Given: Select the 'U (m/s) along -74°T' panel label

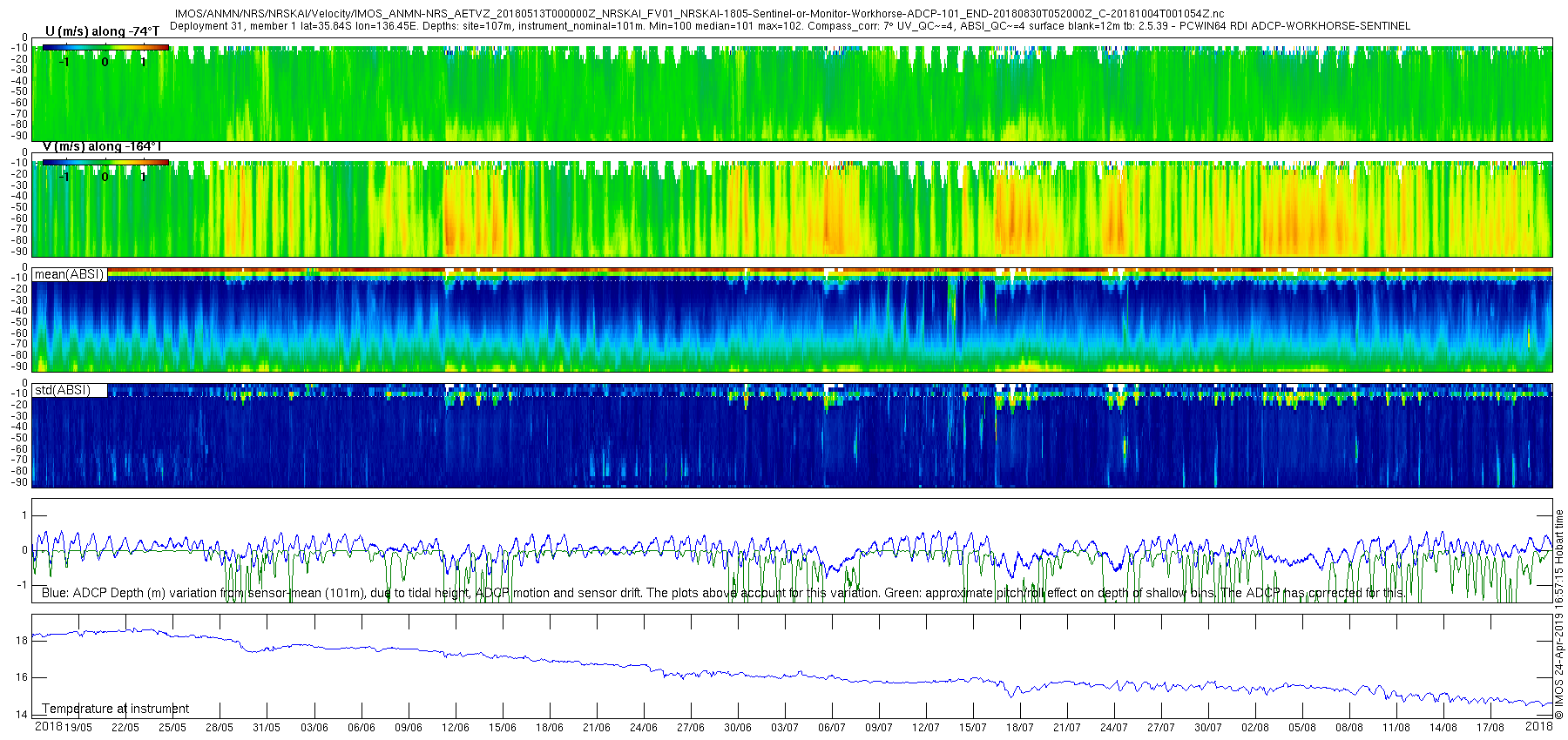Looking at the screenshot, I should pyautogui.click(x=102, y=31).
